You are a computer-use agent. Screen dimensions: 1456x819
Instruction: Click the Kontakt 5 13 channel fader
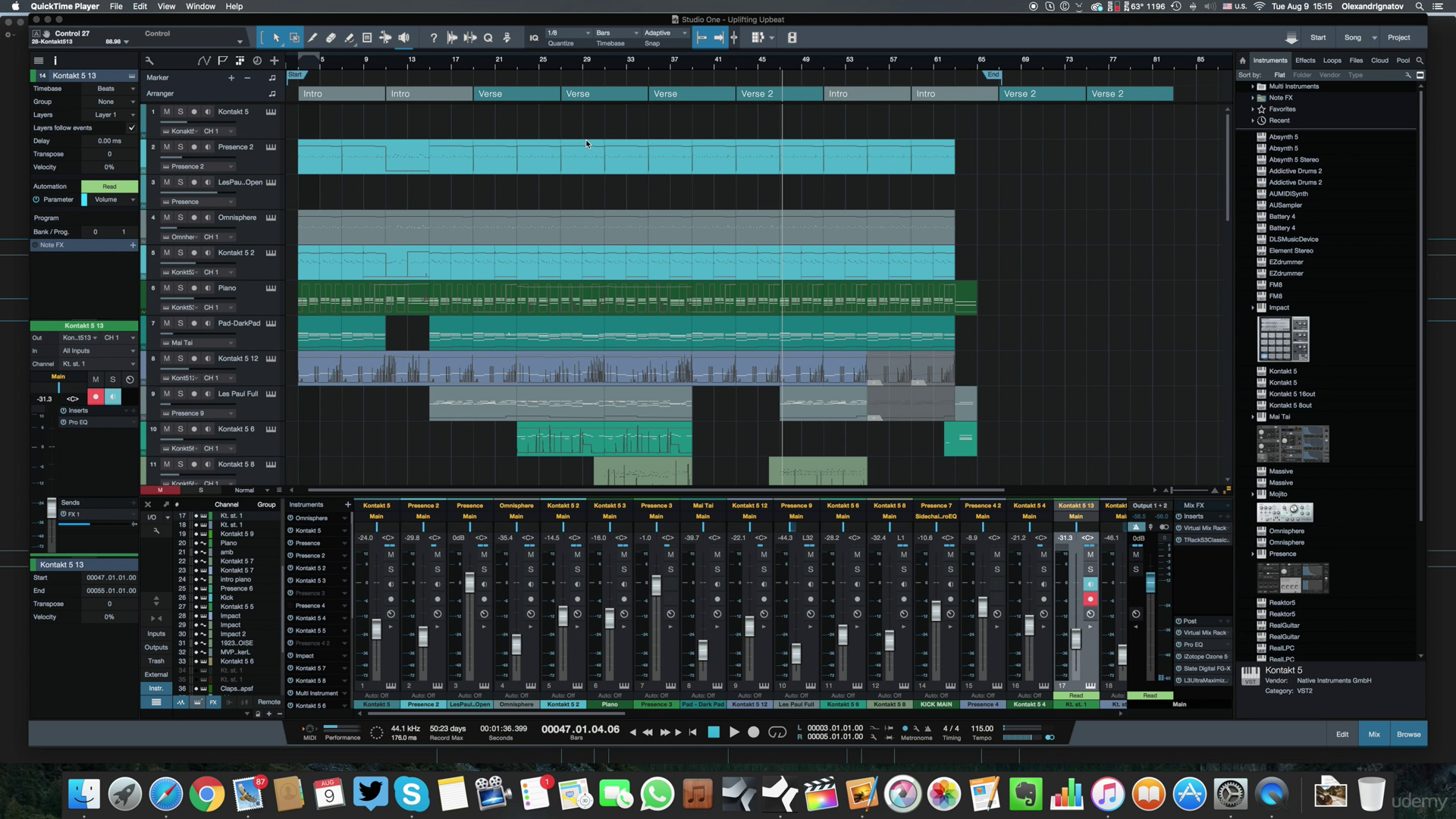[x=1075, y=639]
